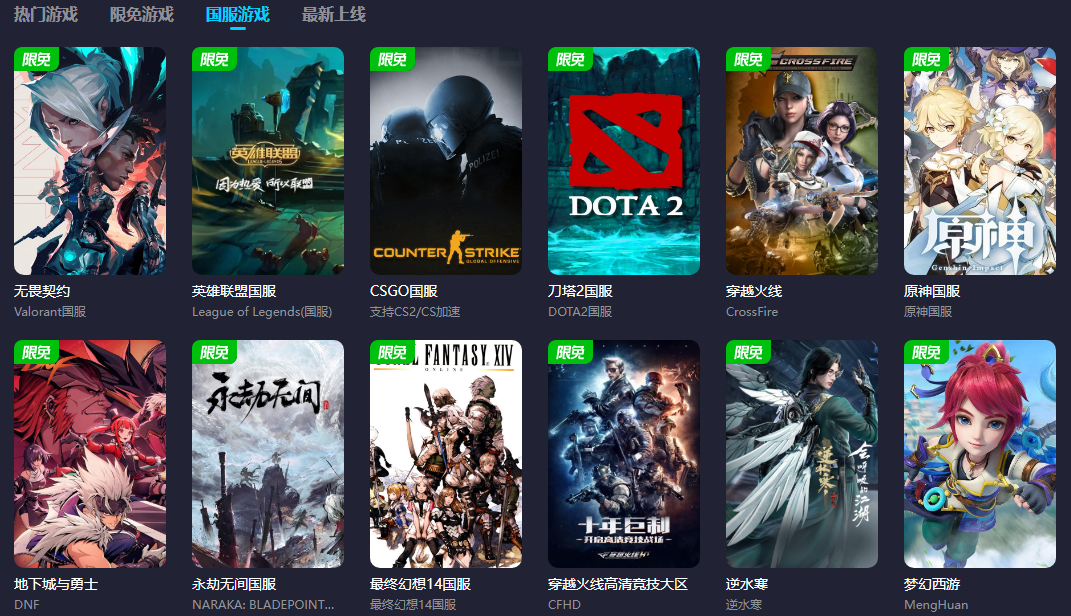Choose the 原神 Genshin Impact cover
Image resolution: width=1071 pixels, height=616 pixels.
pyautogui.click(x=980, y=161)
